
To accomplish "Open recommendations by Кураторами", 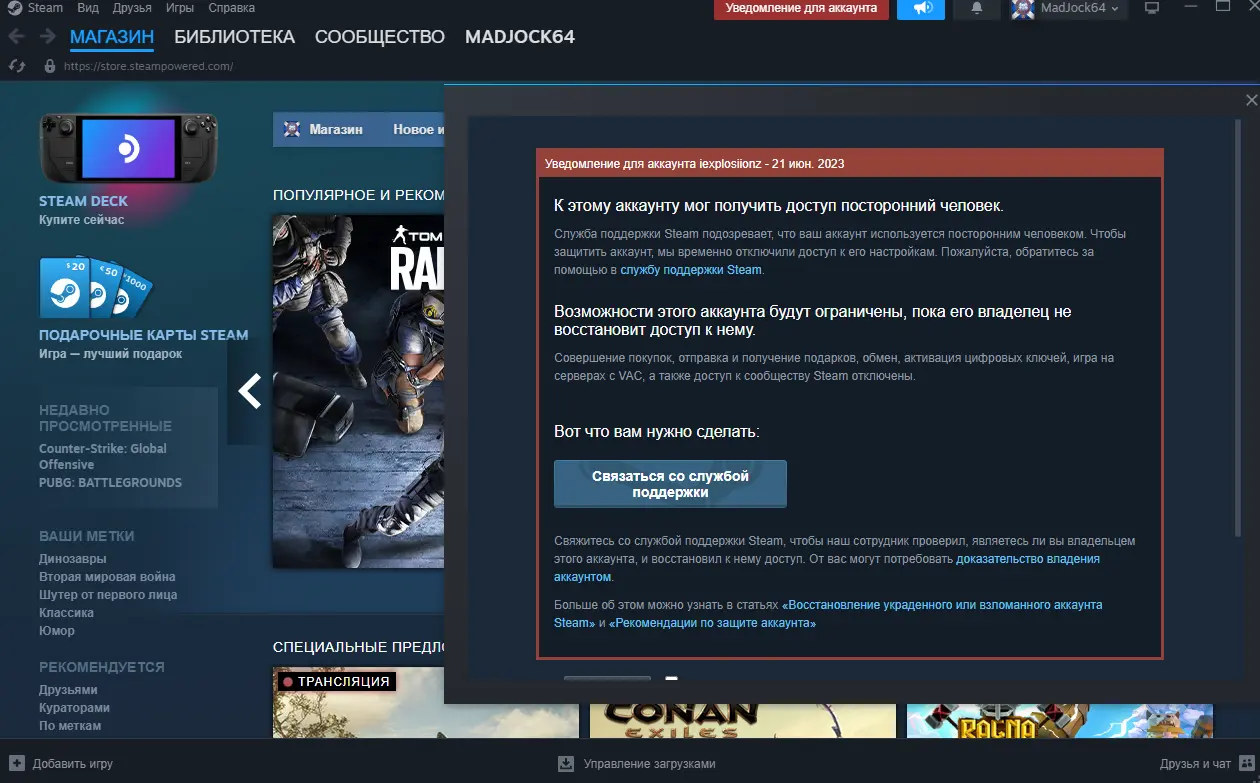I will click(74, 708).
